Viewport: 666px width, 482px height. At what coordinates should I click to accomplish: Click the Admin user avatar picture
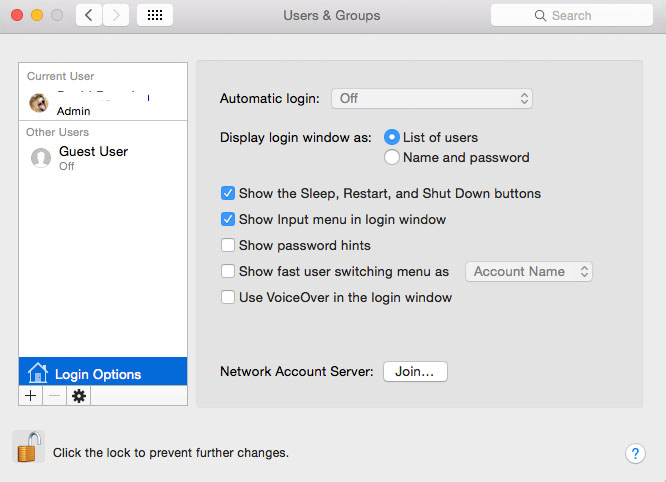[39, 103]
